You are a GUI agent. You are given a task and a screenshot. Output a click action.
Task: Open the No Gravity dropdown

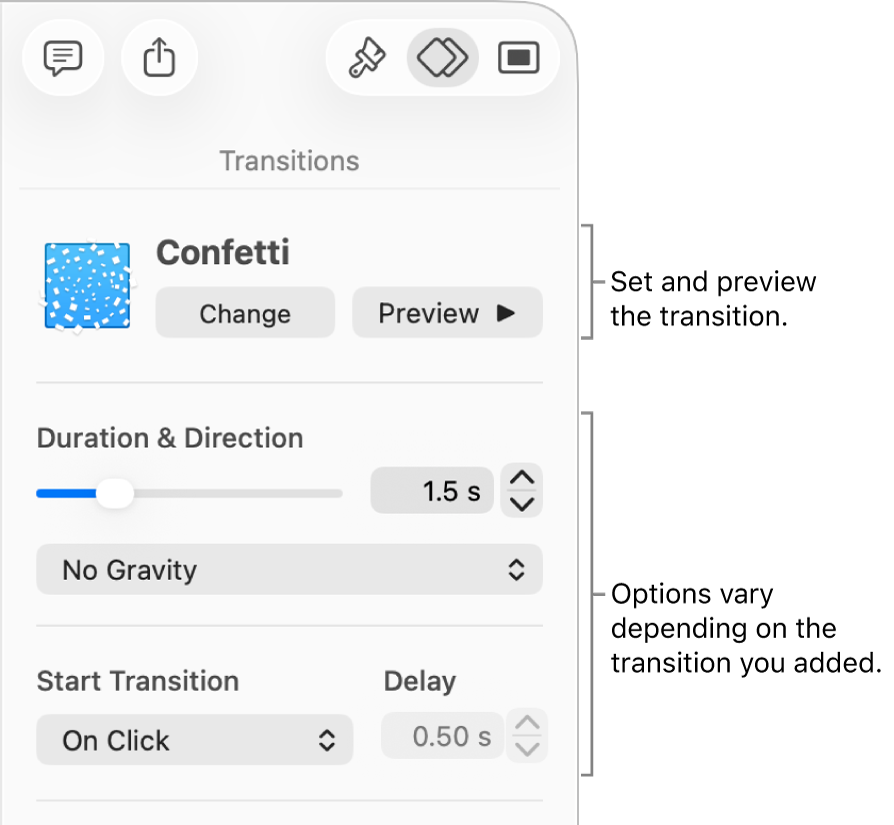289,570
